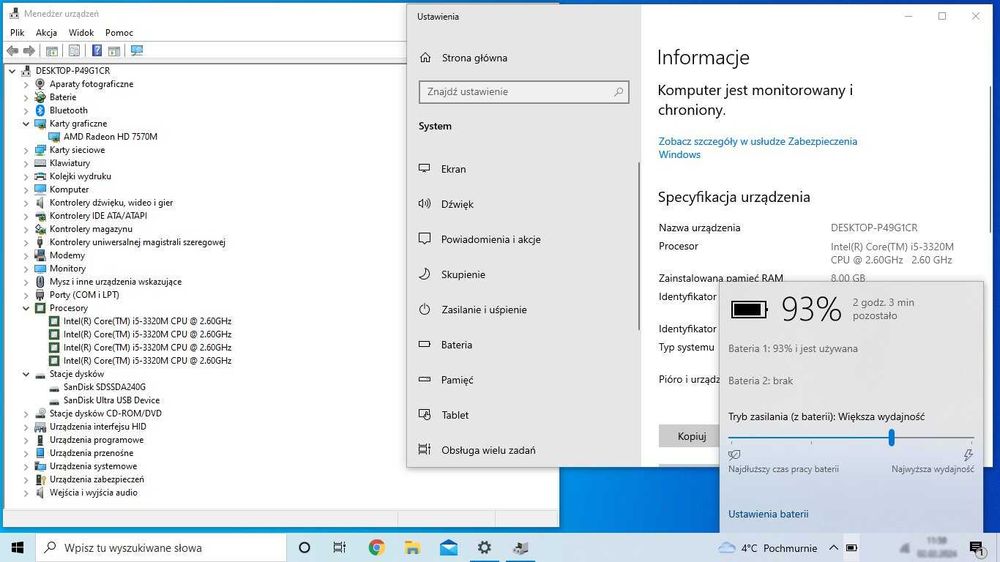Click the Bluetooth icon in device tree

pos(40,110)
